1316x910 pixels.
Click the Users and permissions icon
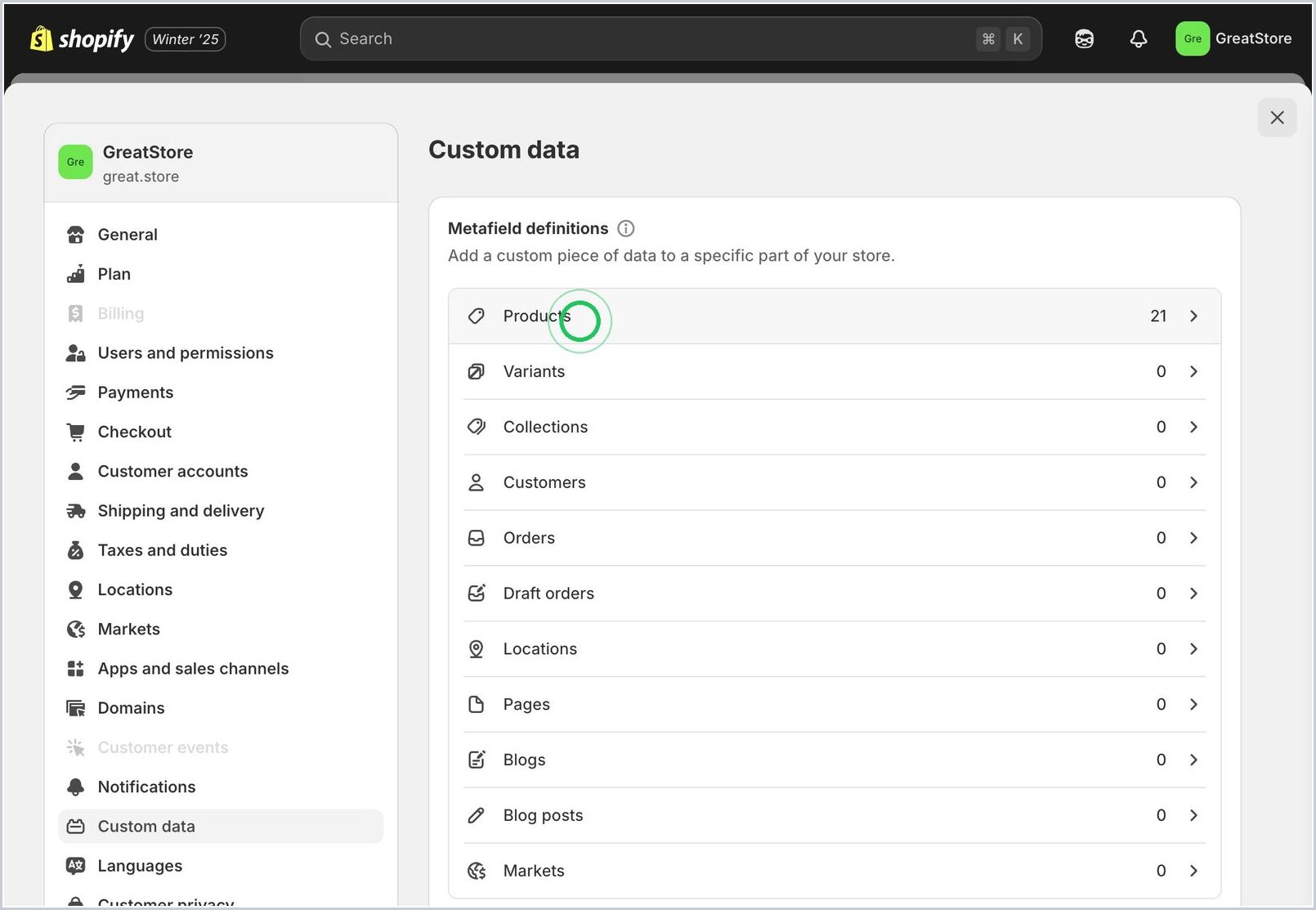[75, 353]
